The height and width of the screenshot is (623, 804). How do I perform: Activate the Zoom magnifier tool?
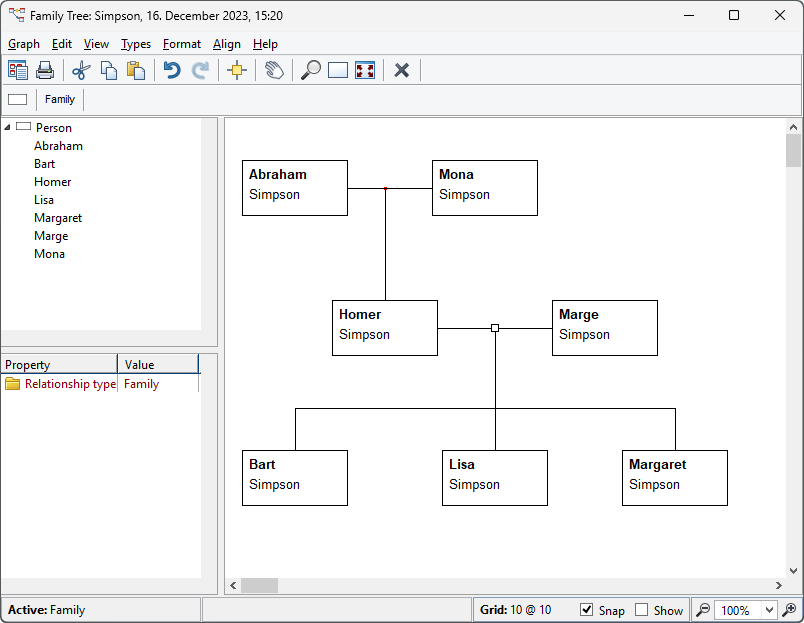point(310,70)
